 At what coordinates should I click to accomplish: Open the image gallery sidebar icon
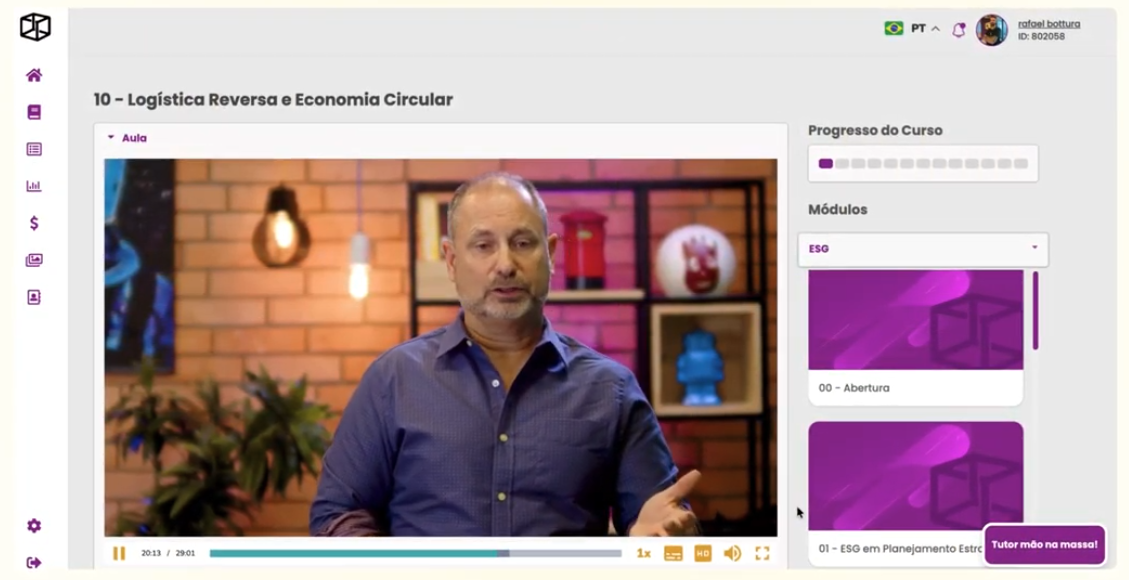coord(34,260)
